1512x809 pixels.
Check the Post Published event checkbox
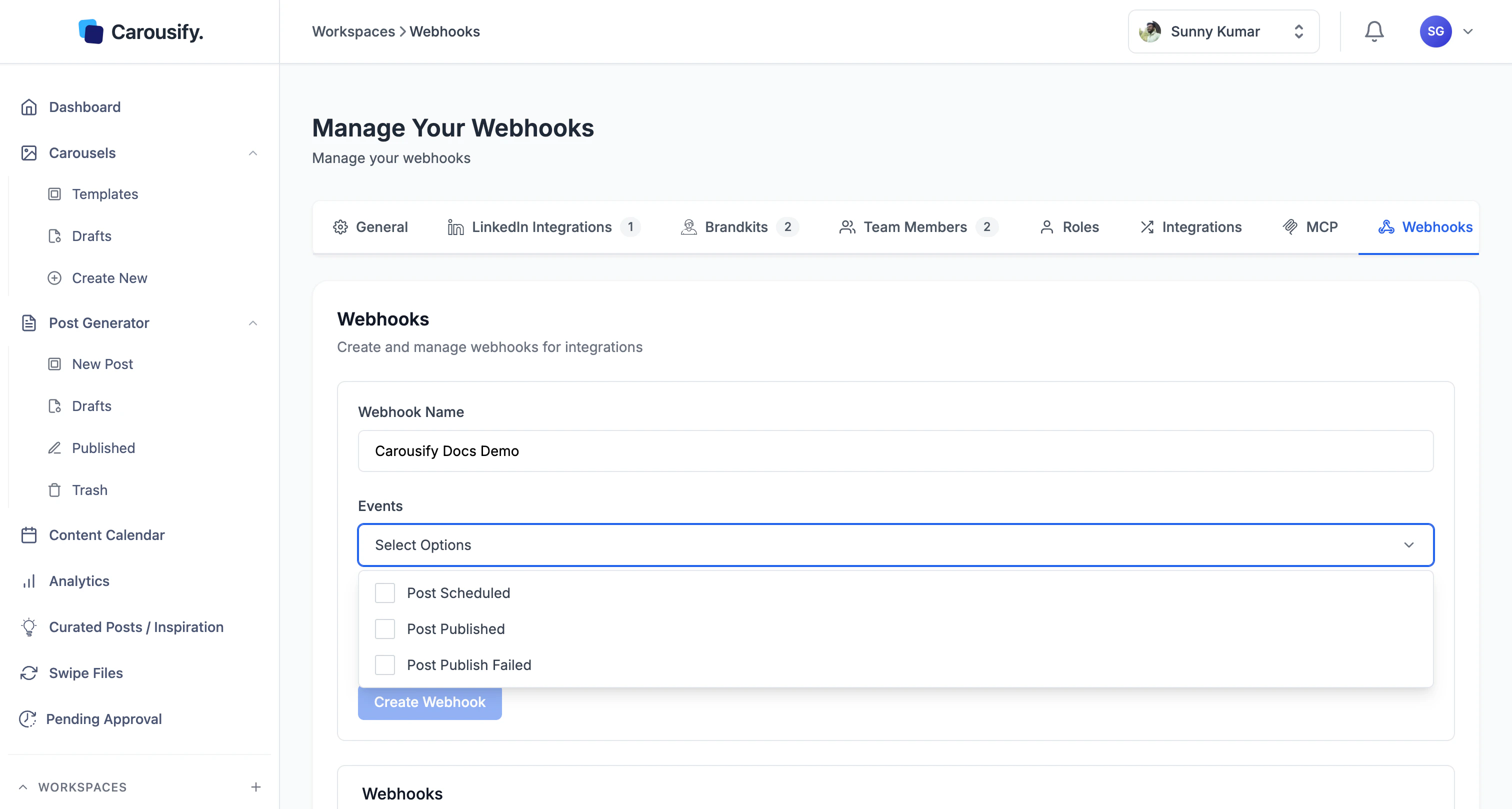(385, 629)
